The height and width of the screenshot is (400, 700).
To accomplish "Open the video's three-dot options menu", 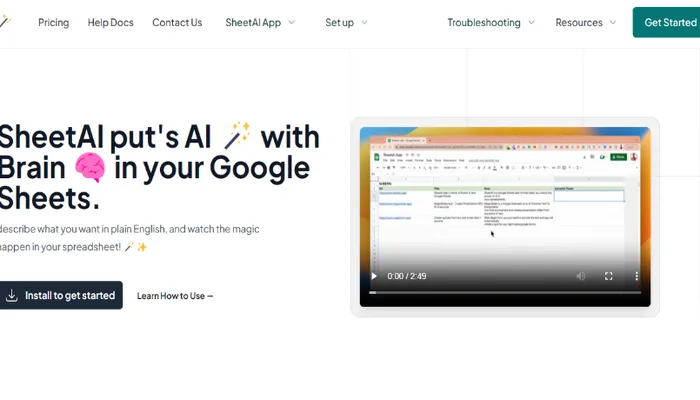I will click(x=636, y=276).
